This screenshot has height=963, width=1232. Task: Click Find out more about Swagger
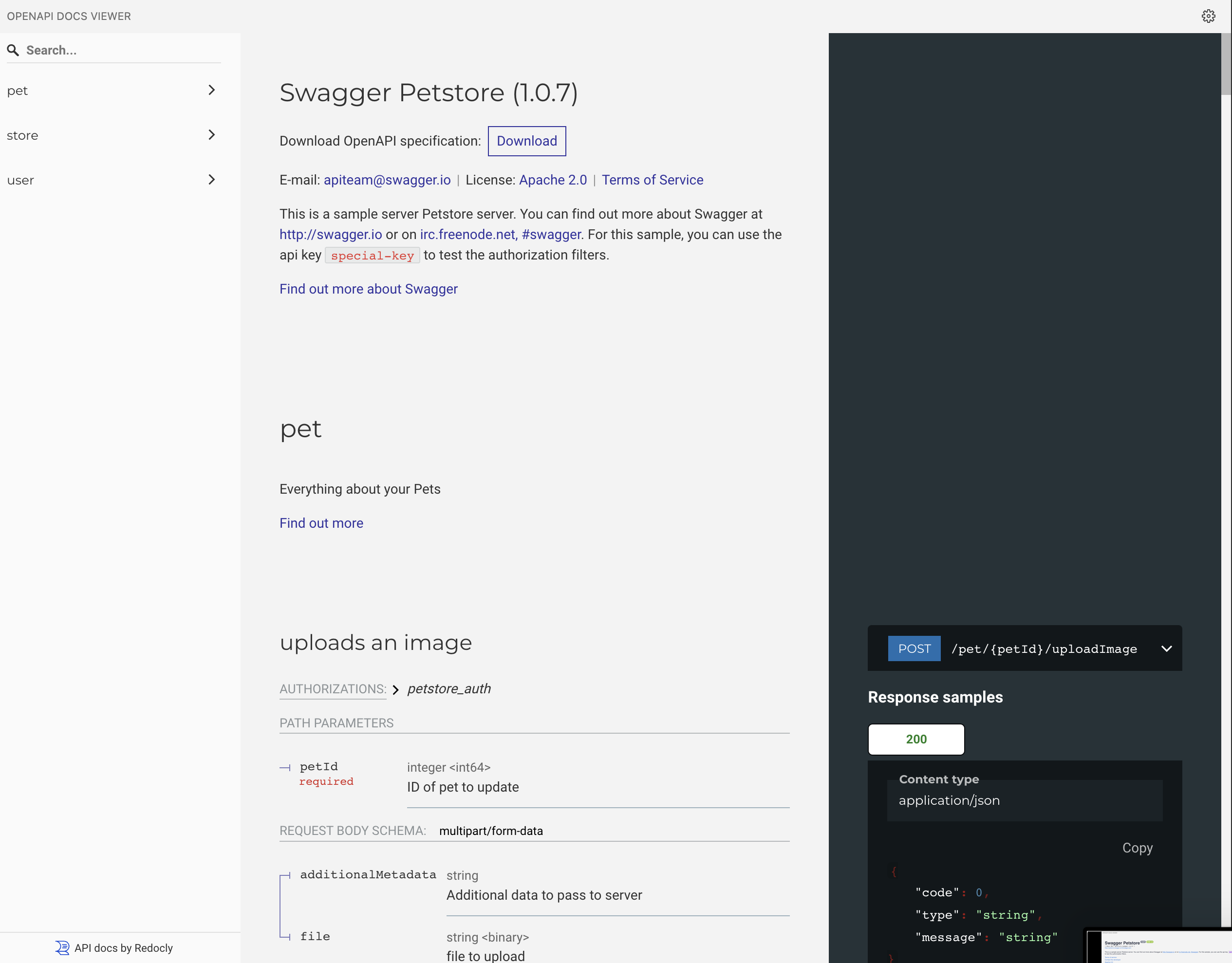point(368,289)
